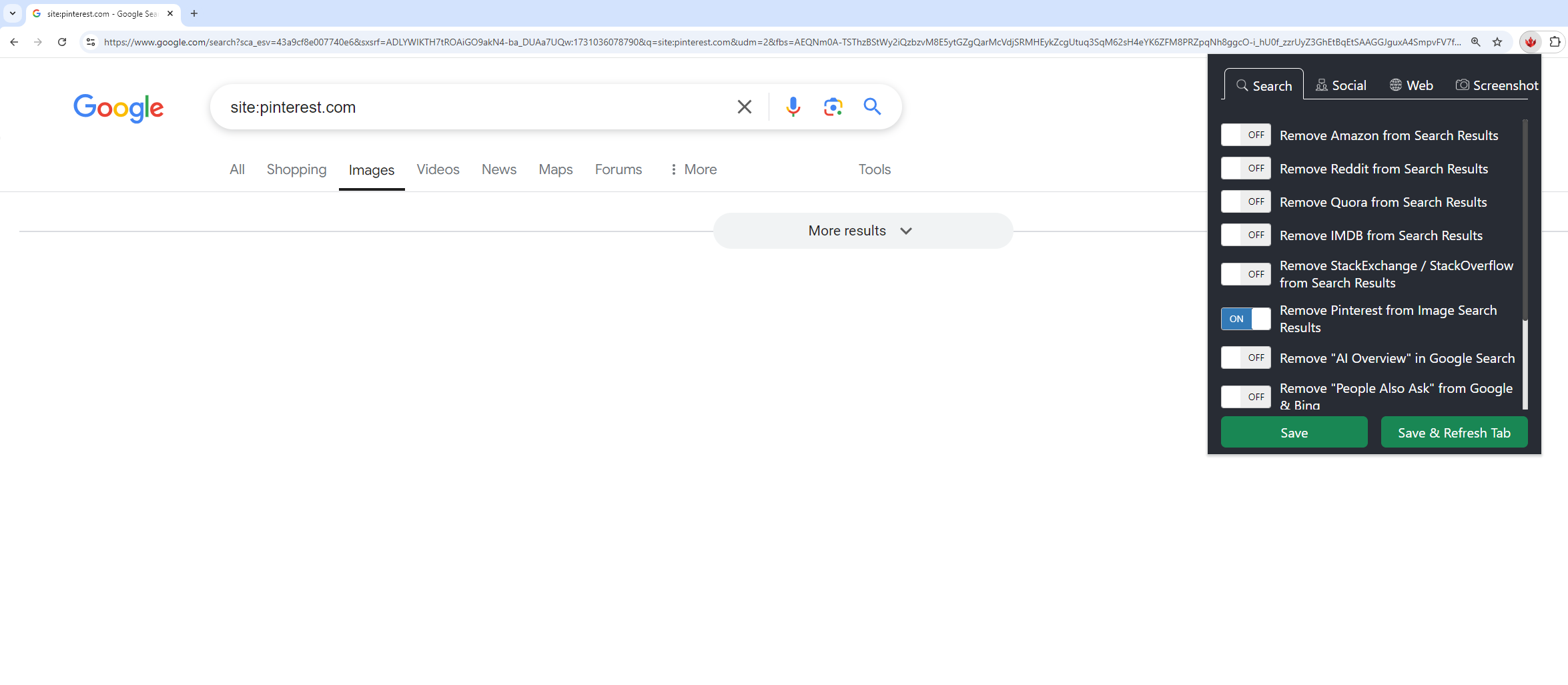Screen dimensions: 1568x685
Task: Click the browser address bar URL
Action: pyautogui.click(x=782, y=42)
